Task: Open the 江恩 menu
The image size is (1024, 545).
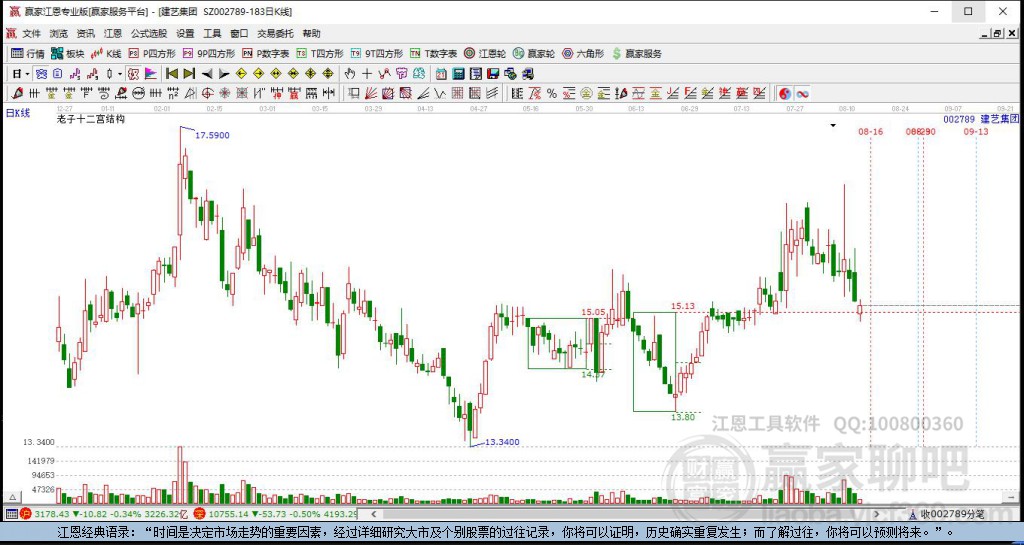Action: tap(113, 33)
